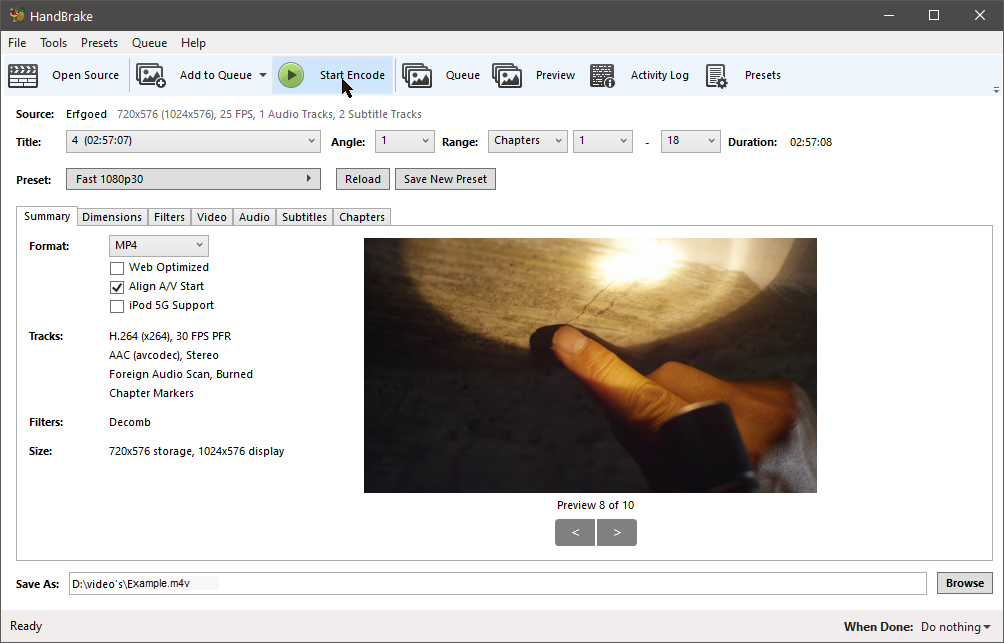This screenshot has height=643, width=1004.
Task: Click the 'Preview 8 of 10' text
Action: pos(595,505)
